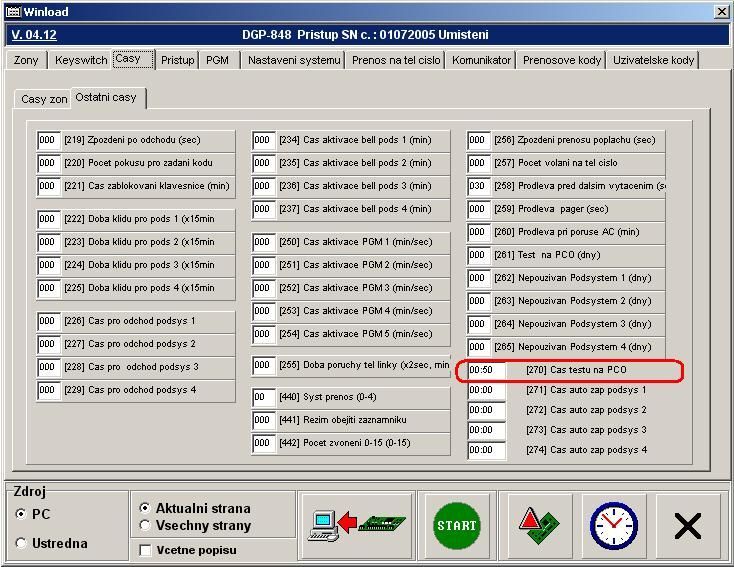
Task: Open the Uzivatelske kody tab
Action: click(653, 60)
